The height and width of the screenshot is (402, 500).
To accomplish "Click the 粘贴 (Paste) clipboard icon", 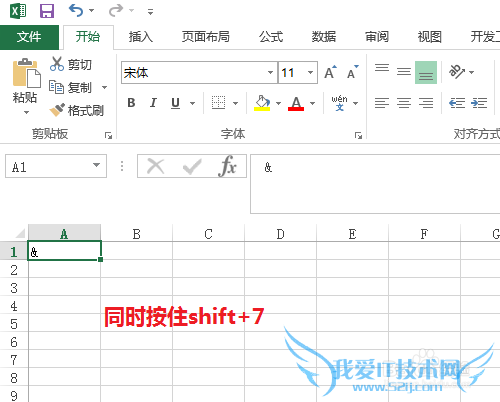I will click(x=26, y=73).
